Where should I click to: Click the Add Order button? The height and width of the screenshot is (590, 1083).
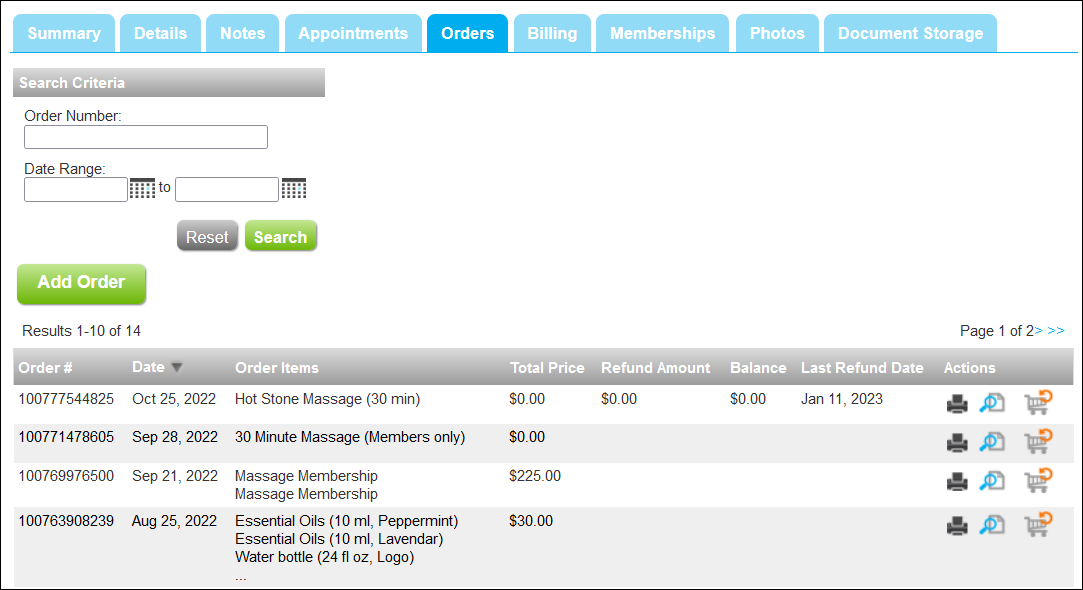click(x=82, y=283)
